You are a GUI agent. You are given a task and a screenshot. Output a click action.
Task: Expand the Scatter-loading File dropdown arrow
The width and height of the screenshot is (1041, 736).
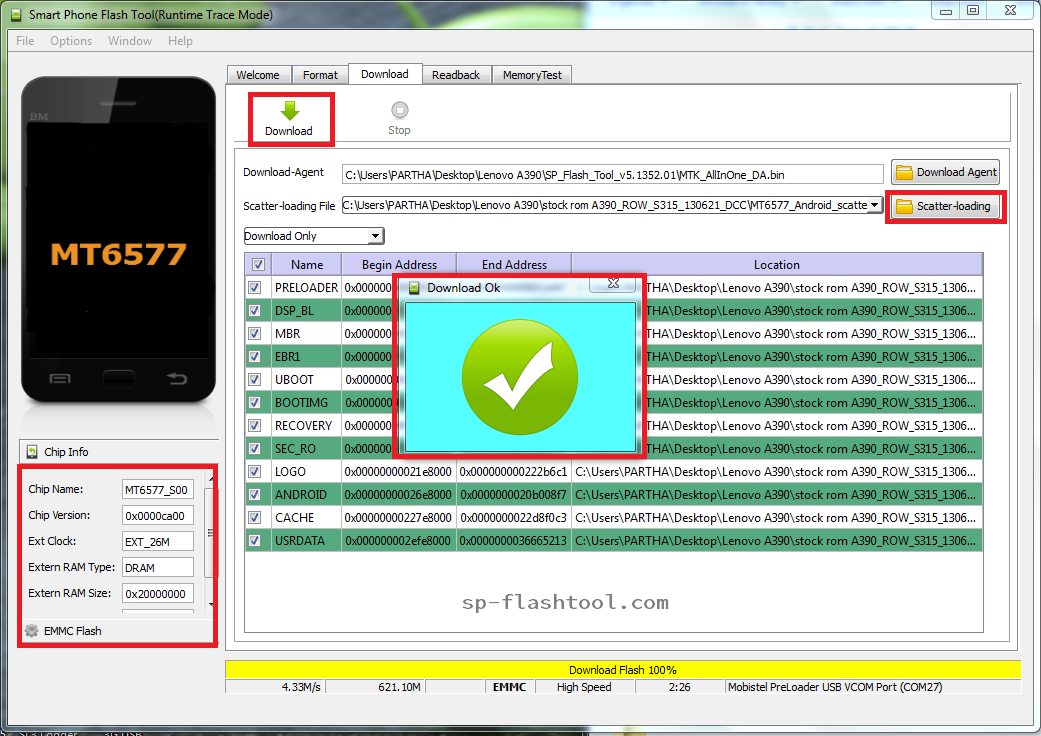[874, 206]
